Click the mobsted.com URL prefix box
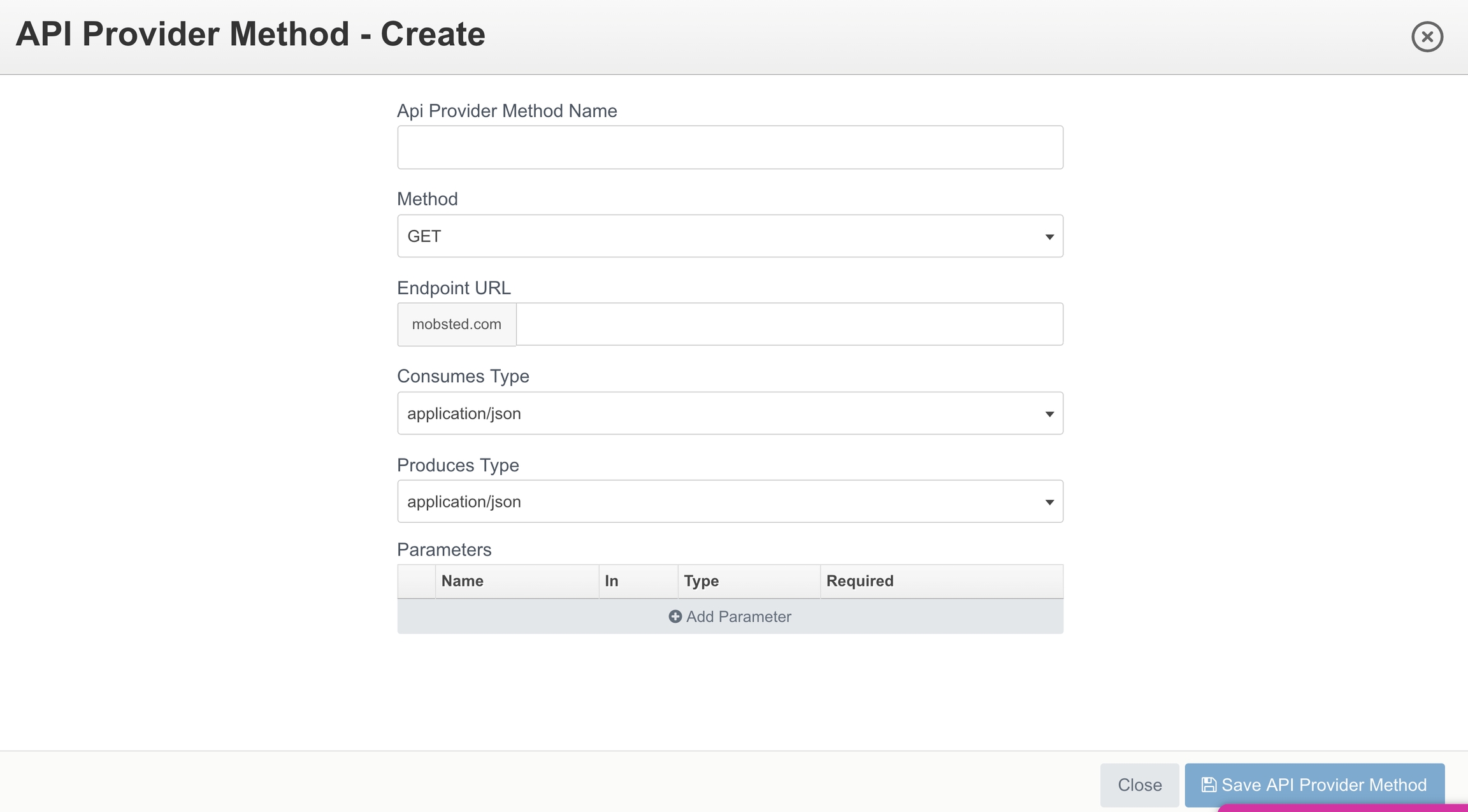1468x812 pixels. pyautogui.click(x=456, y=324)
